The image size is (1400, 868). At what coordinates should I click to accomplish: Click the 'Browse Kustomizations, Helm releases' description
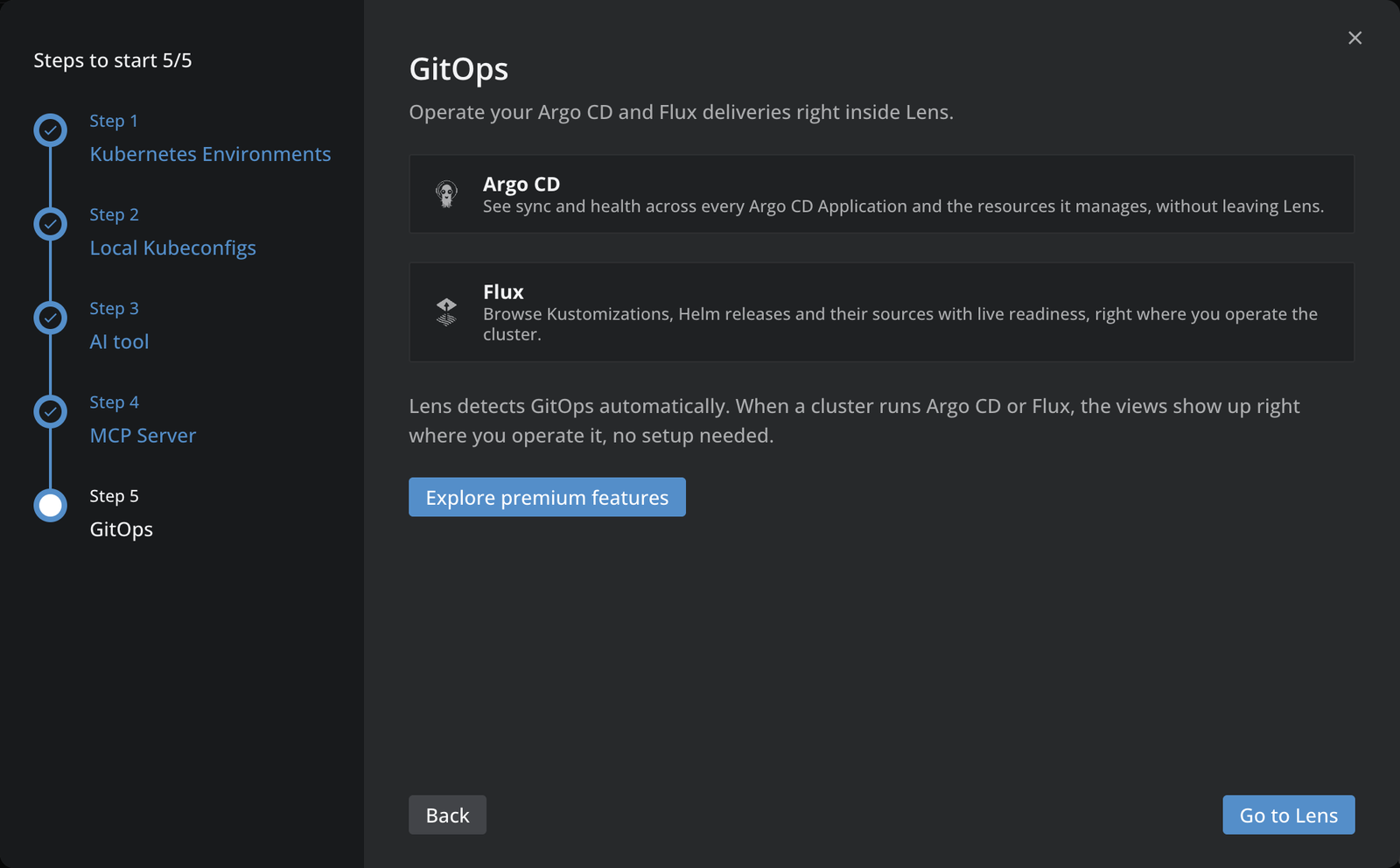tap(900, 324)
